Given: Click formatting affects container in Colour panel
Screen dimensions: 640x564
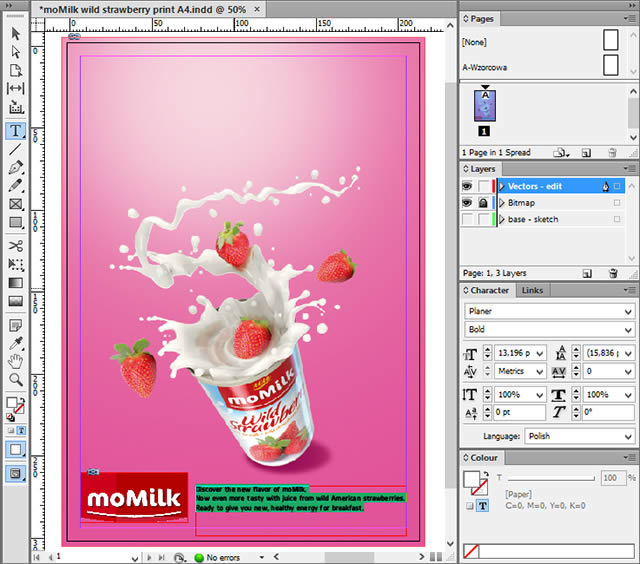Looking at the screenshot, I should click(x=470, y=506).
